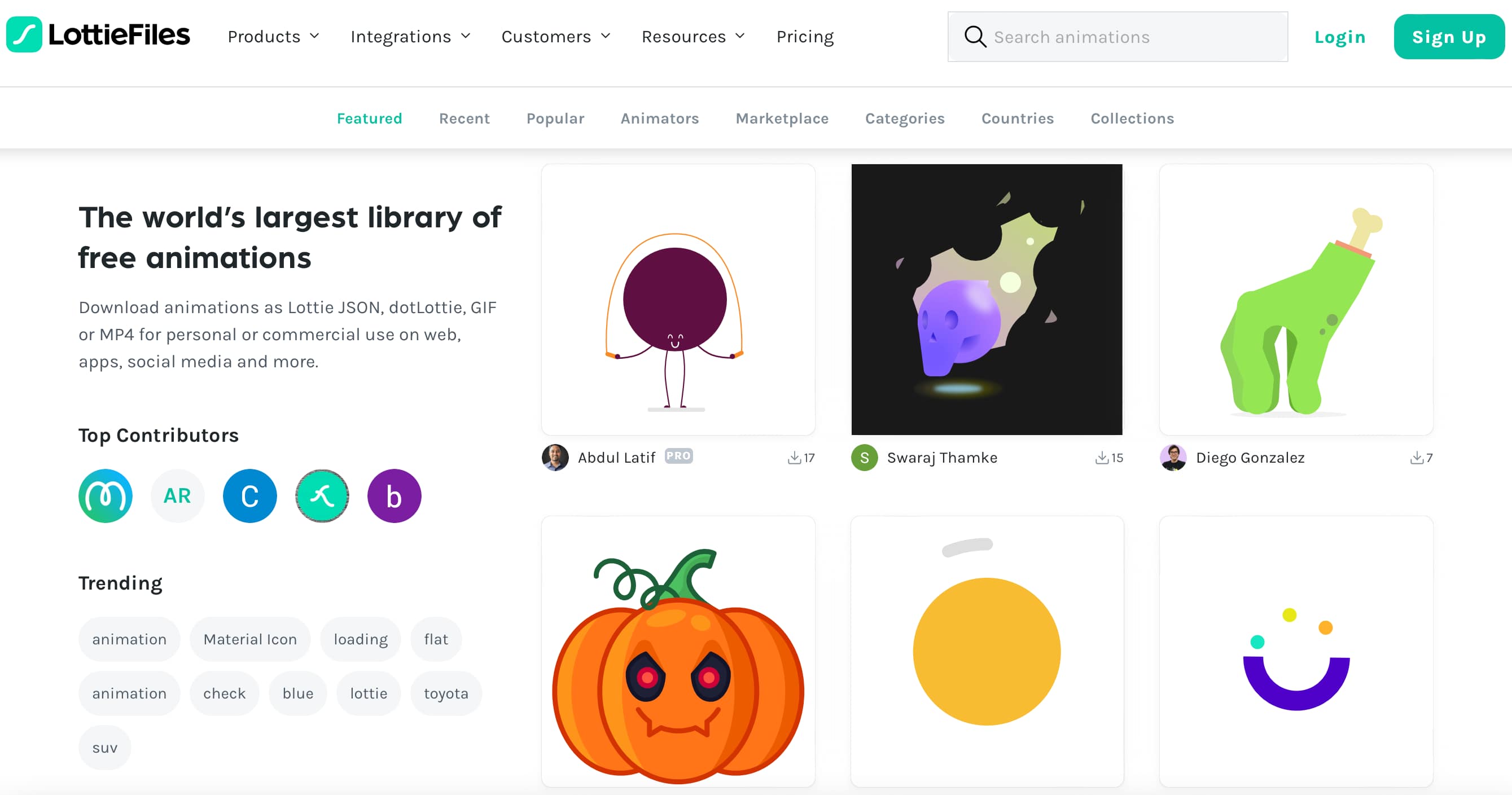Click the PRO badge next to Abdul Latif
This screenshot has height=795, width=1512.
(x=678, y=456)
